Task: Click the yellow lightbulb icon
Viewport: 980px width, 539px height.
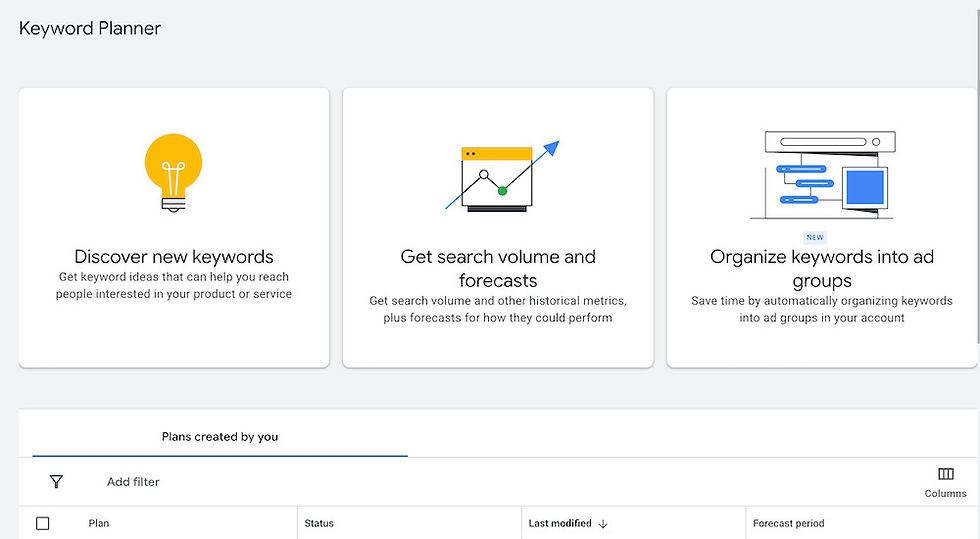Action: tap(173, 173)
